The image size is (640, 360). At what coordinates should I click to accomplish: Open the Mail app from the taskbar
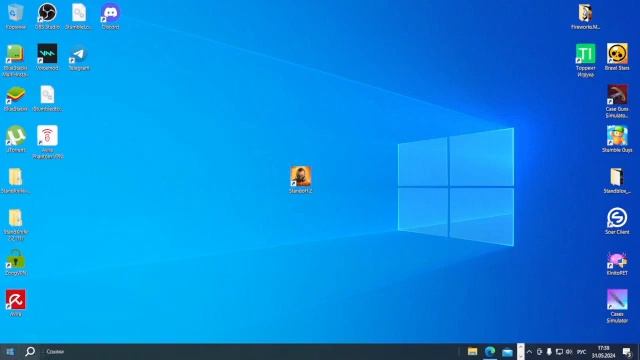(x=507, y=351)
